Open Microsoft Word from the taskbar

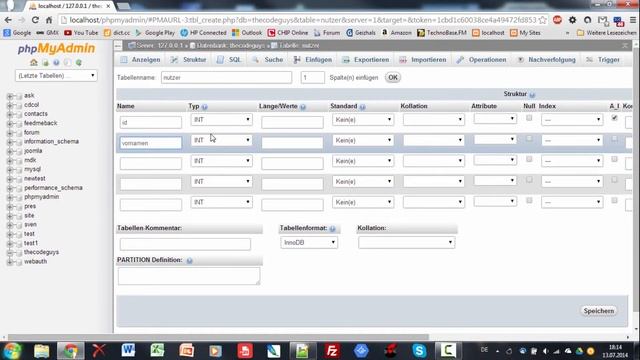click(x=128, y=351)
